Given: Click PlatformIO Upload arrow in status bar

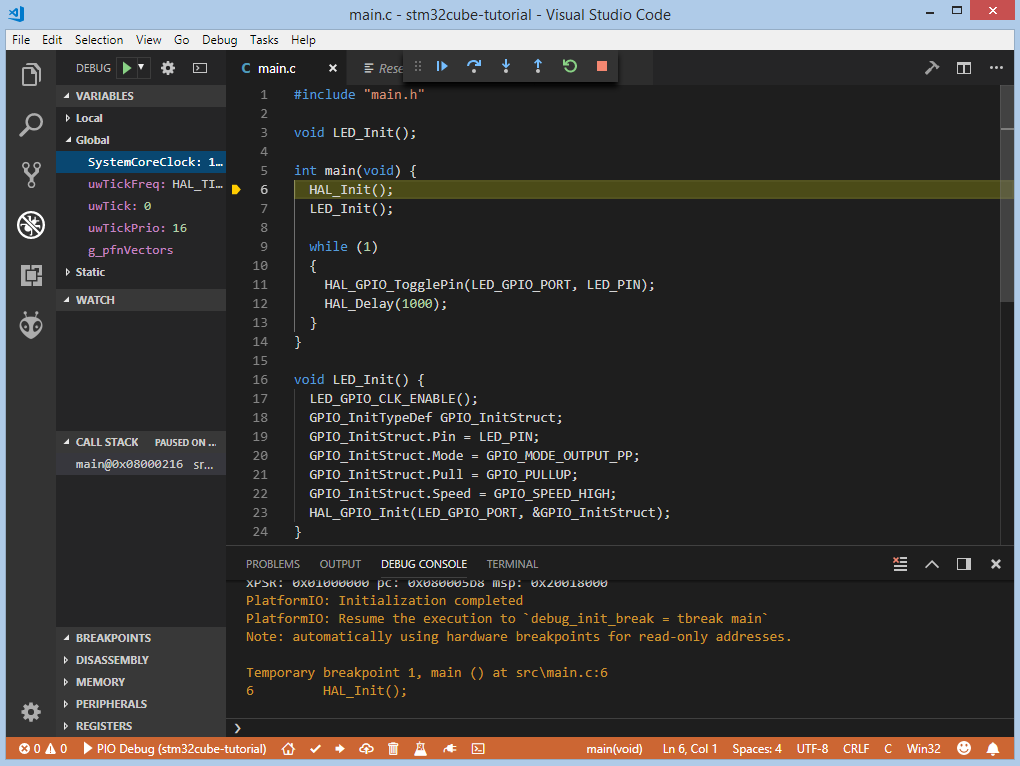Looking at the screenshot, I should (340, 749).
